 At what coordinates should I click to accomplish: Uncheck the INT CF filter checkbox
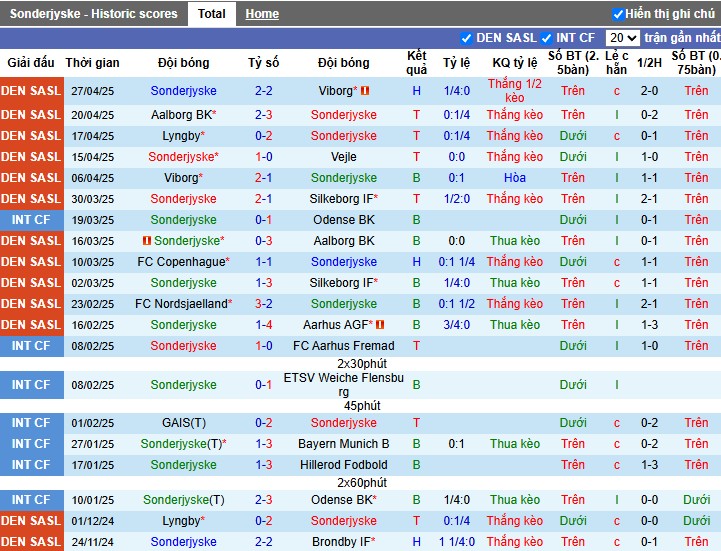click(x=546, y=38)
